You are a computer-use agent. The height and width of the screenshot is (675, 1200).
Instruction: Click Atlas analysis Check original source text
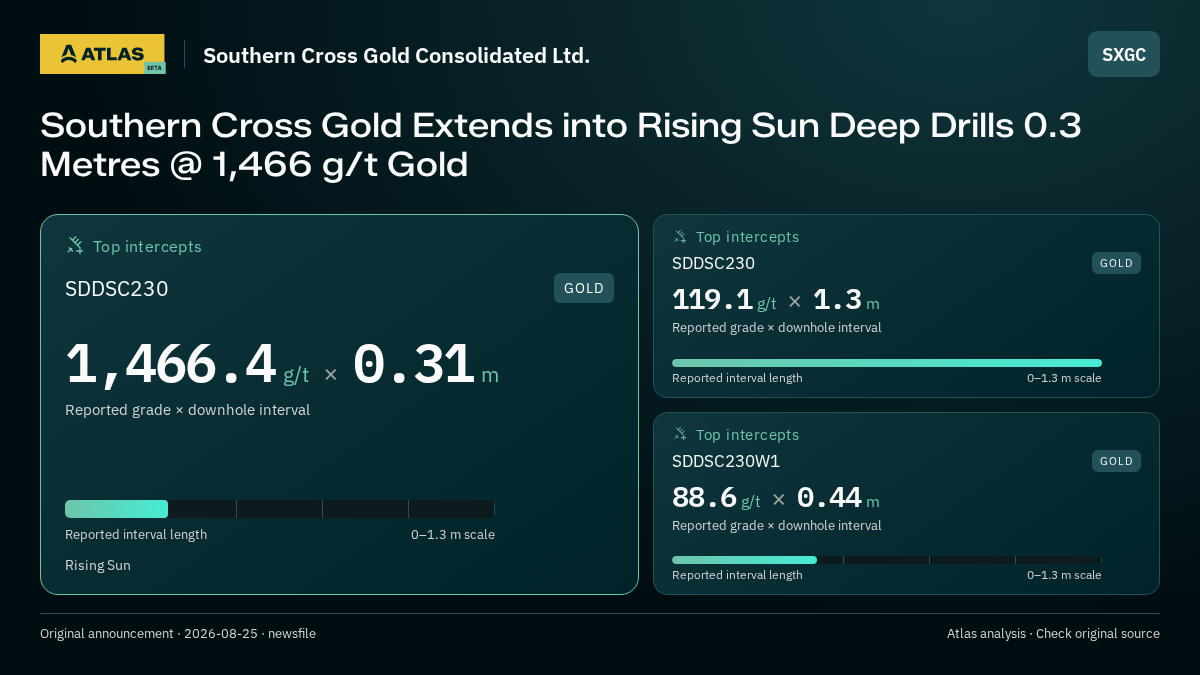coord(1053,634)
